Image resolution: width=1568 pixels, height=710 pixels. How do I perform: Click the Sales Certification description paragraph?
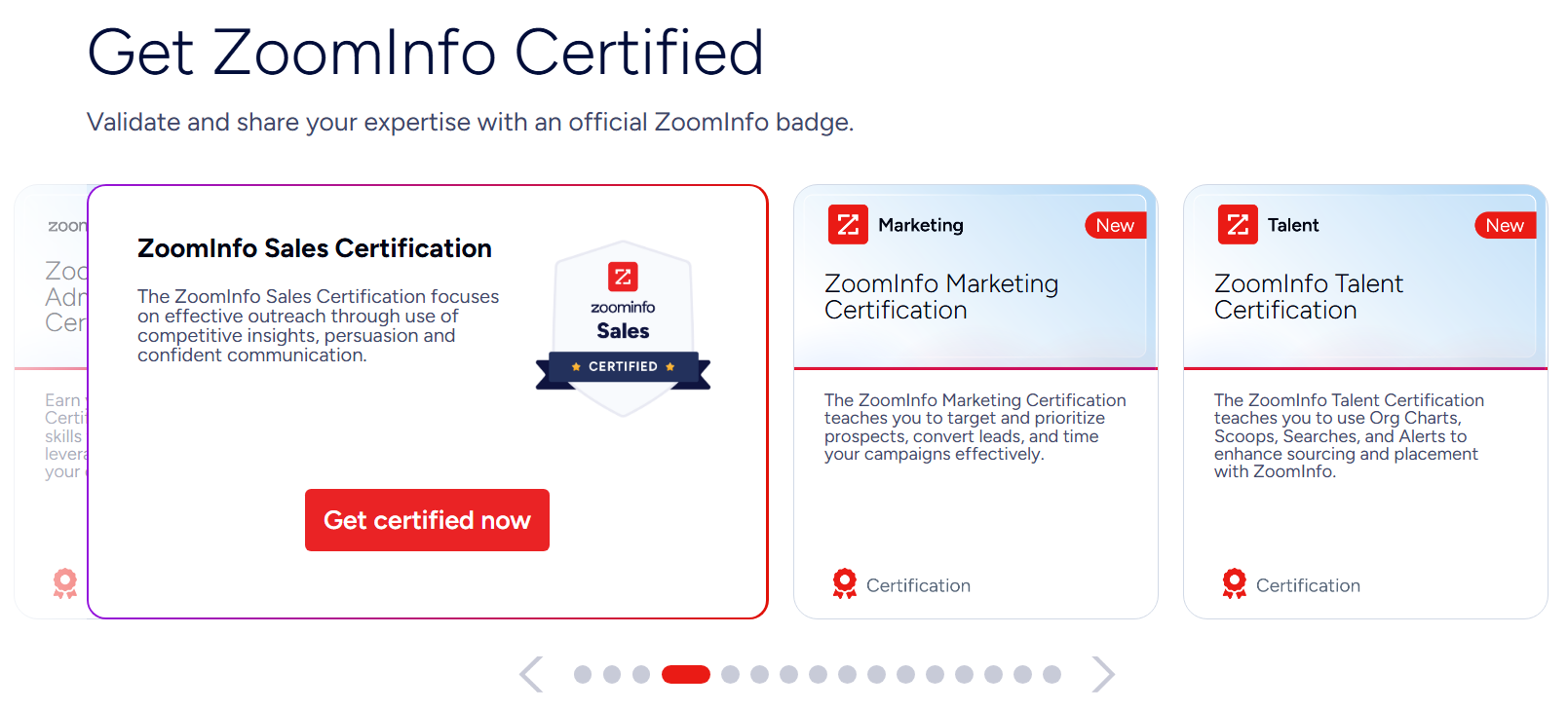[x=319, y=325]
